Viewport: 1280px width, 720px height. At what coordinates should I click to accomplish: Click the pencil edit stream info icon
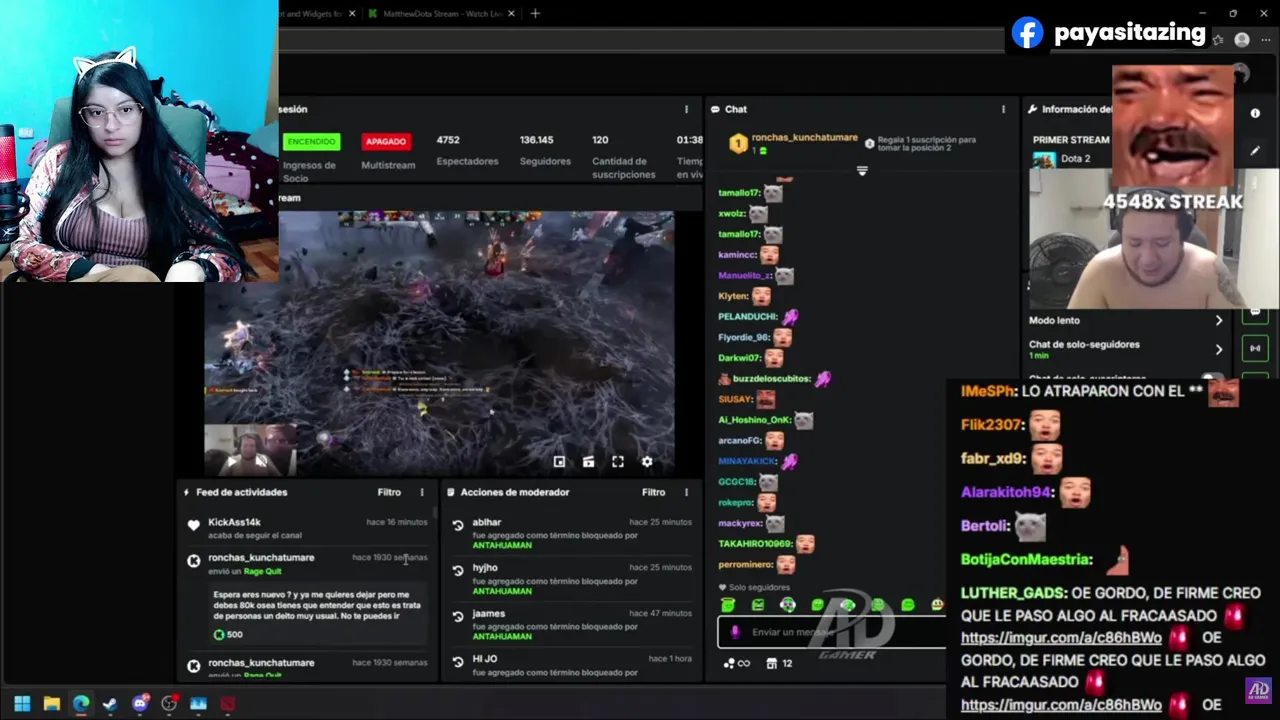(1255, 151)
